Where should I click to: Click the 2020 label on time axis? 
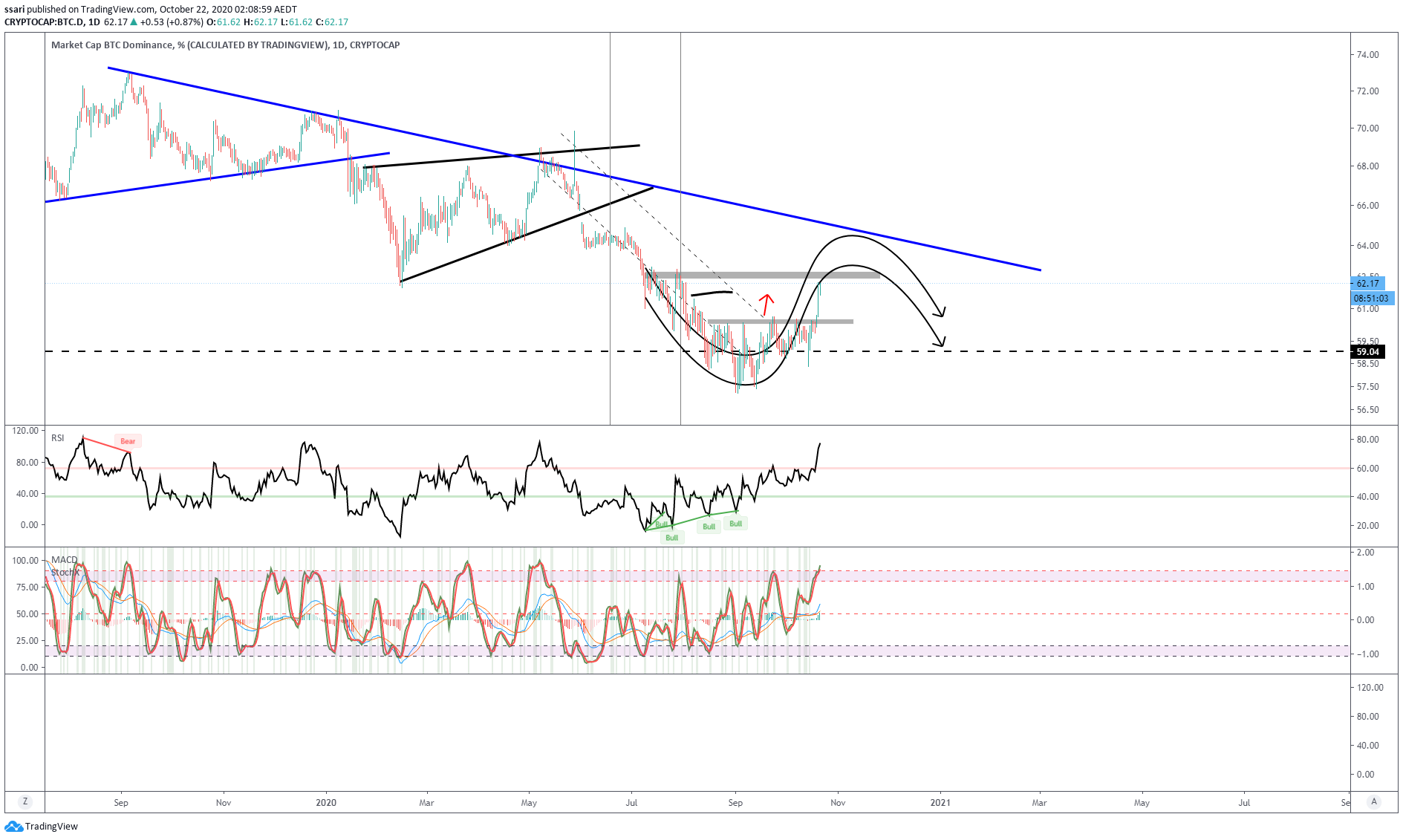click(x=326, y=802)
